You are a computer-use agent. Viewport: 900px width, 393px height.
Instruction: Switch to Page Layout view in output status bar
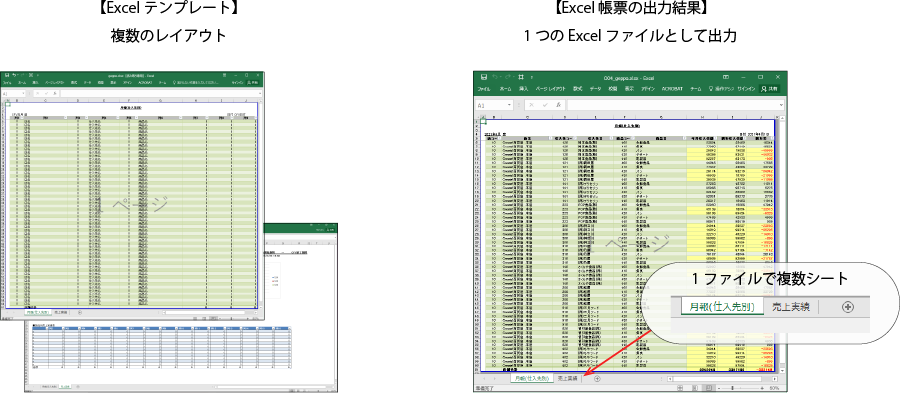tap(695, 388)
